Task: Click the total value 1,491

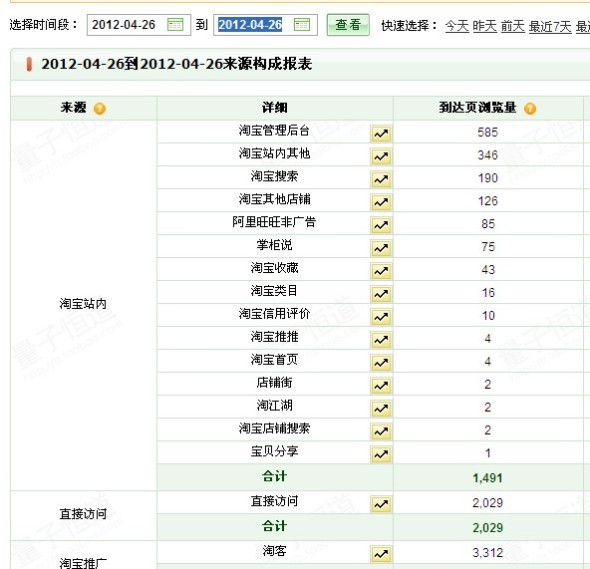Action: [488, 478]
